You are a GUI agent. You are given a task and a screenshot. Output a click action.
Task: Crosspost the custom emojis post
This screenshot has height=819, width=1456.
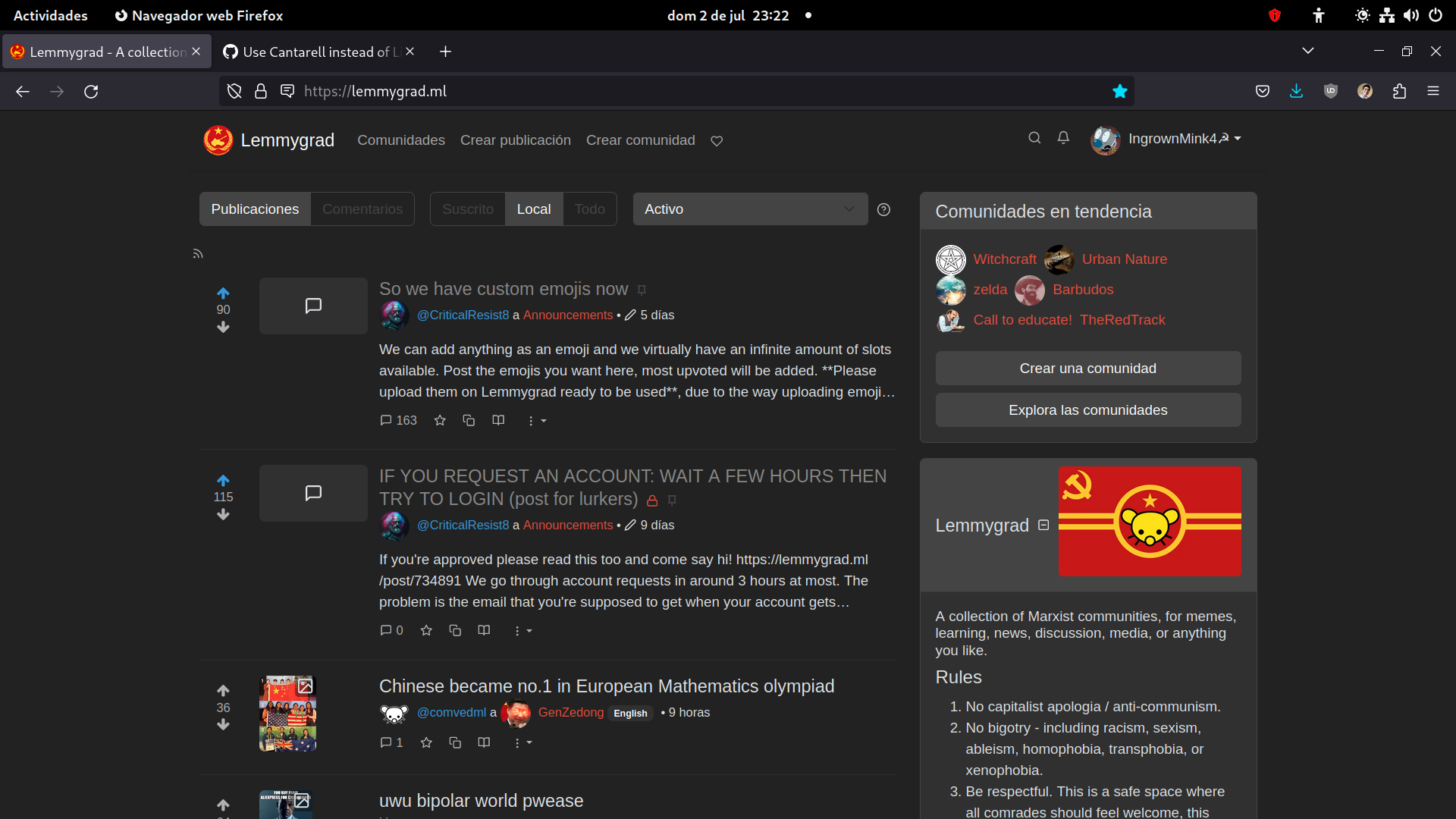tap(469, 420)
